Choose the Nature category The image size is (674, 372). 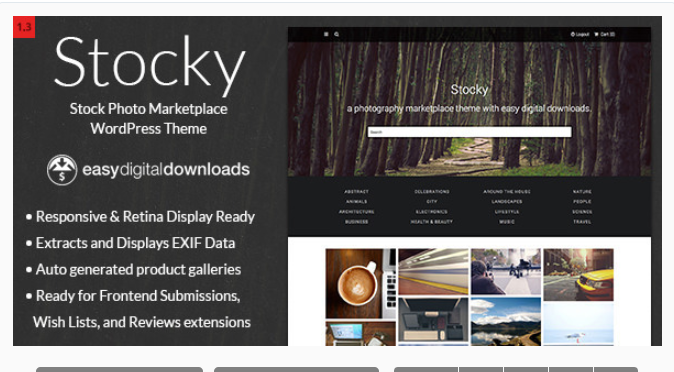point(582,191)
